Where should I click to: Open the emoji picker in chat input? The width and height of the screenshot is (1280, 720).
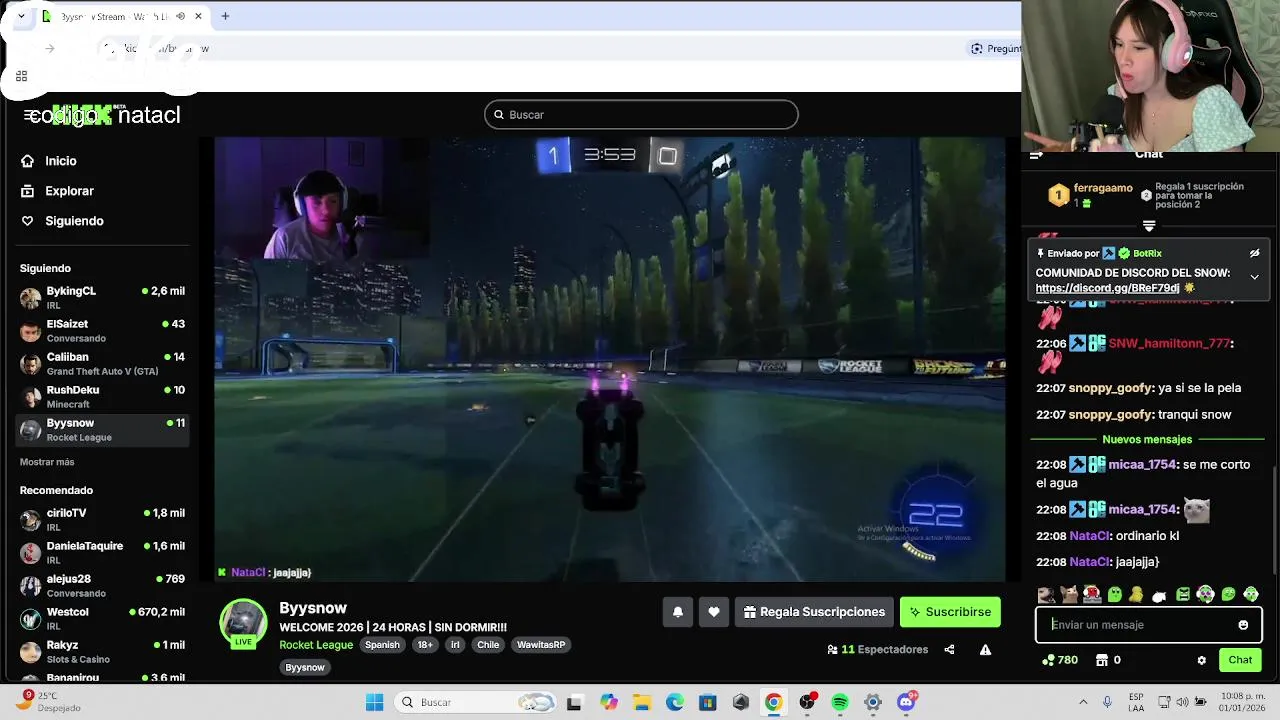[1243, 625]
